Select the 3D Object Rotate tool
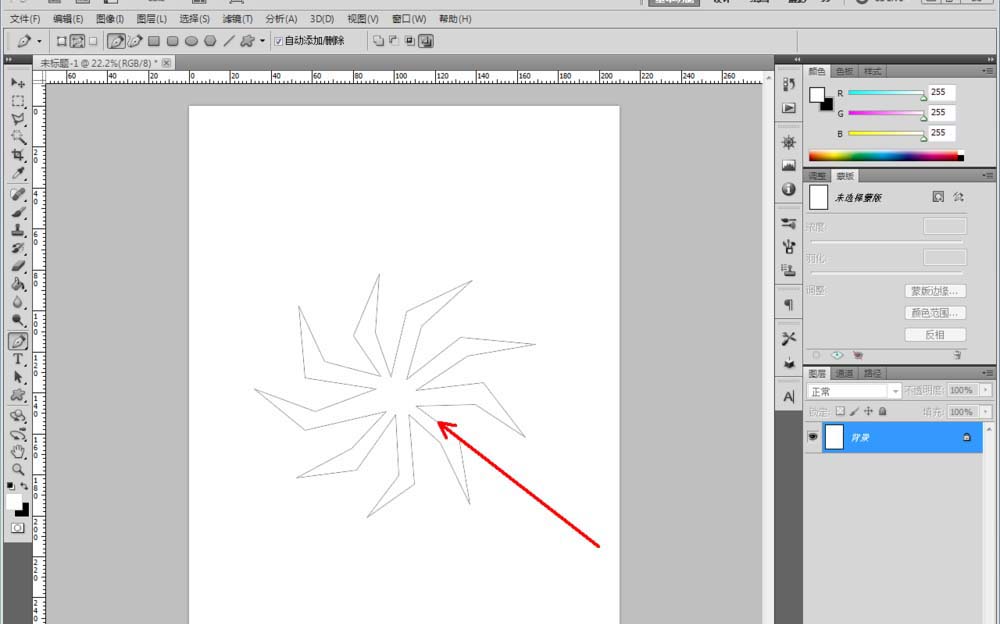This screenshot has width=1000, height=624. [x=18, y=416]
